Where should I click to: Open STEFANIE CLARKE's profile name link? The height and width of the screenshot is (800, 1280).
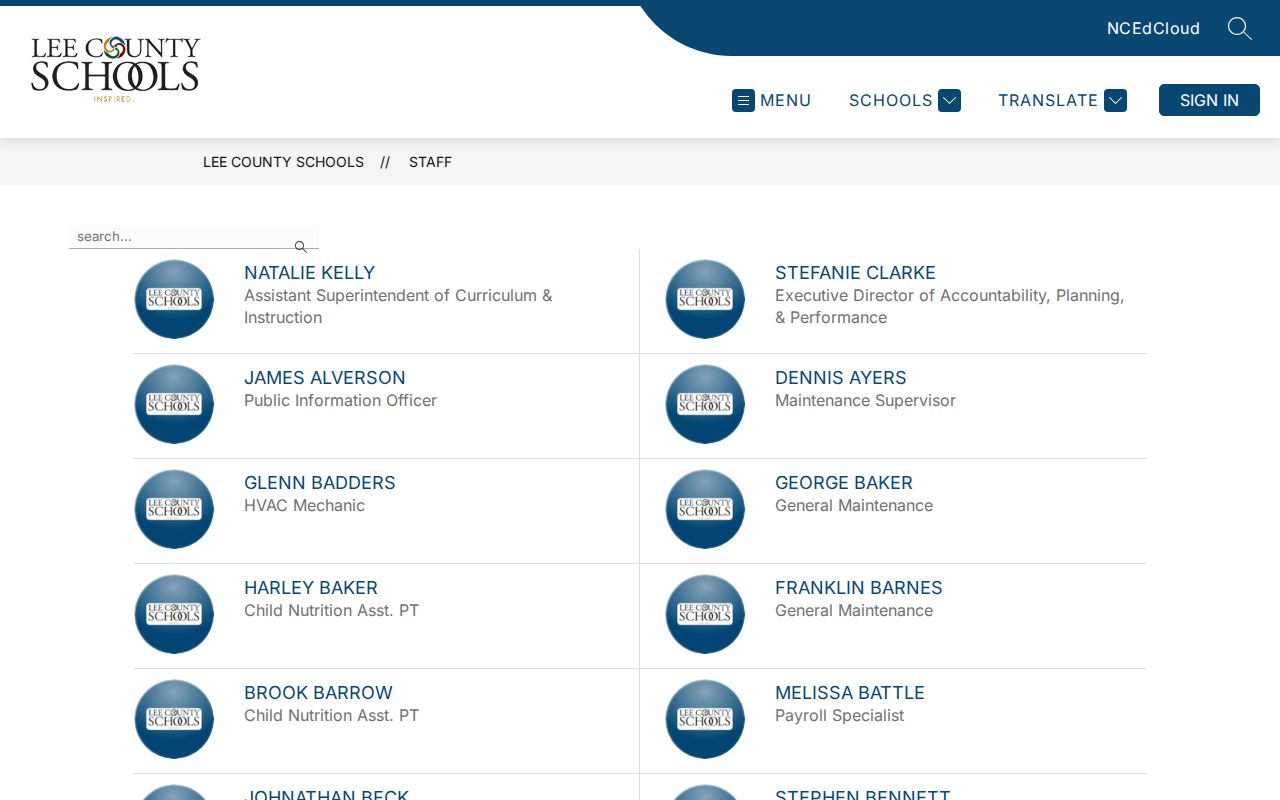click(x=855, y=273)
